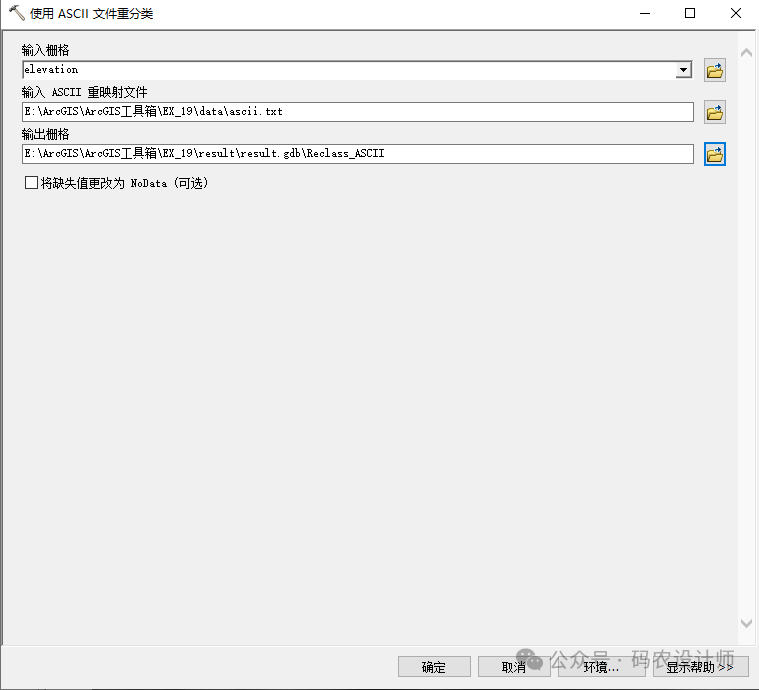Minimize the reclassify dialog window
759x690 pixels.
(x=643, y=14)
